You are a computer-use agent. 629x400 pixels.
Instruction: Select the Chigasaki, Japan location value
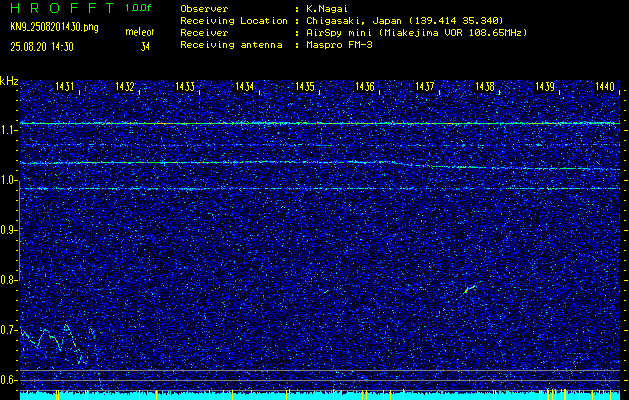coord(405,20)
